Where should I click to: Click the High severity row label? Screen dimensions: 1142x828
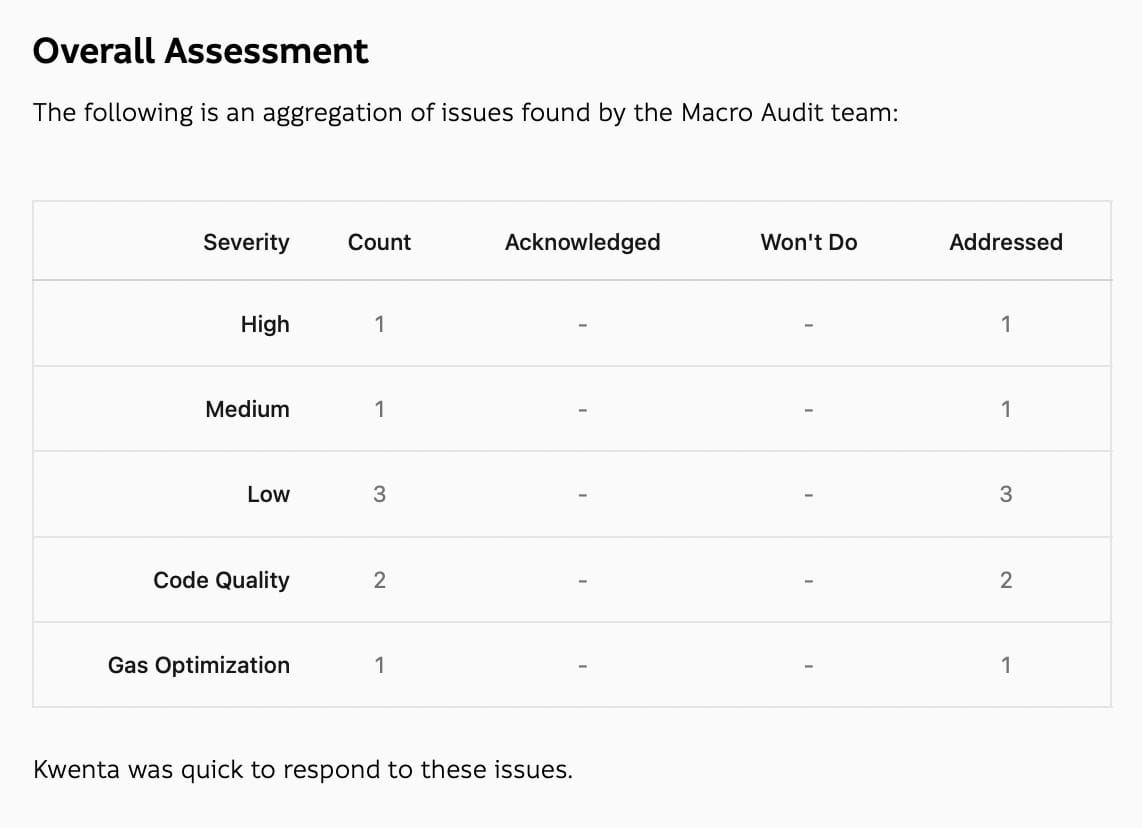(x=265, y=324)
